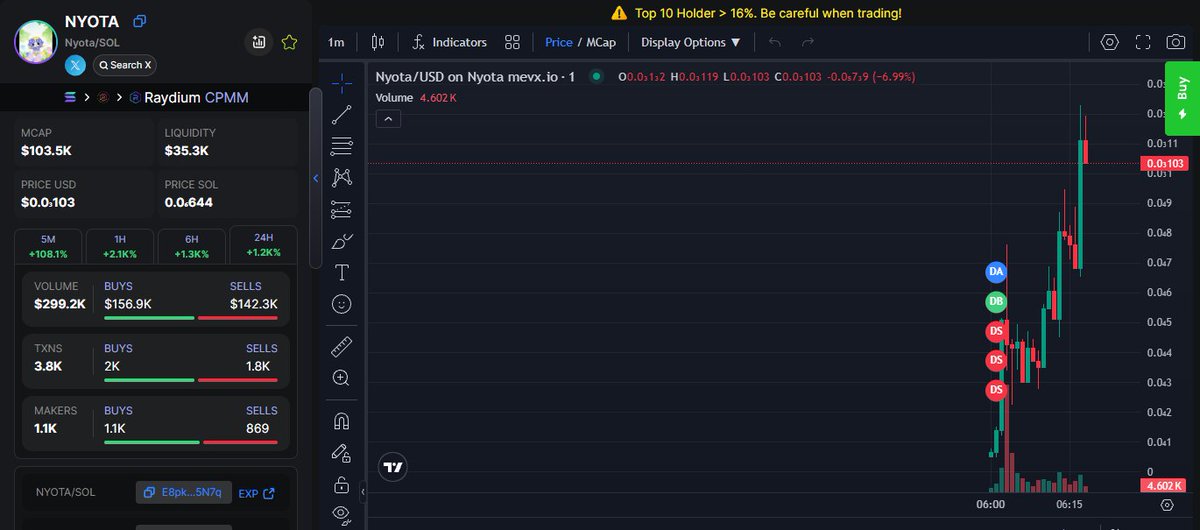Select the 24H change period tab

(x=264, y=246)
